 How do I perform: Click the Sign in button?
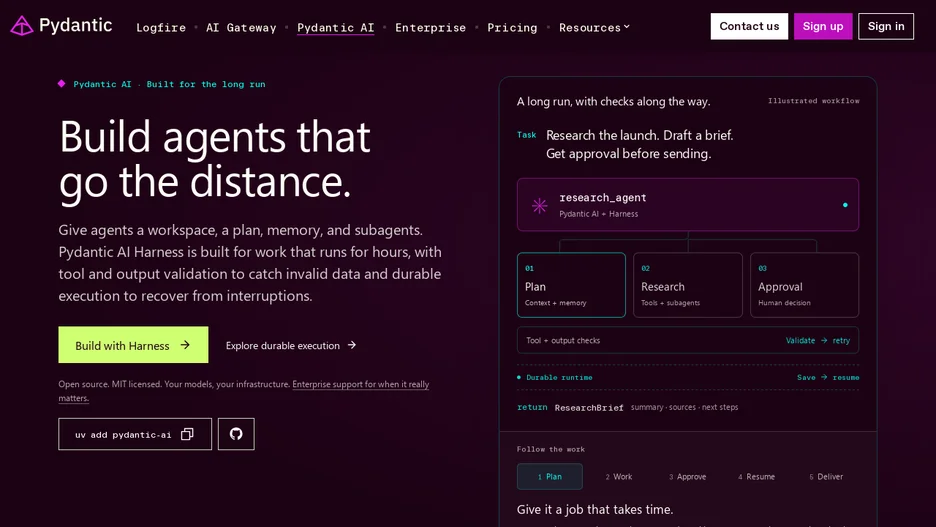click(886, 26)
